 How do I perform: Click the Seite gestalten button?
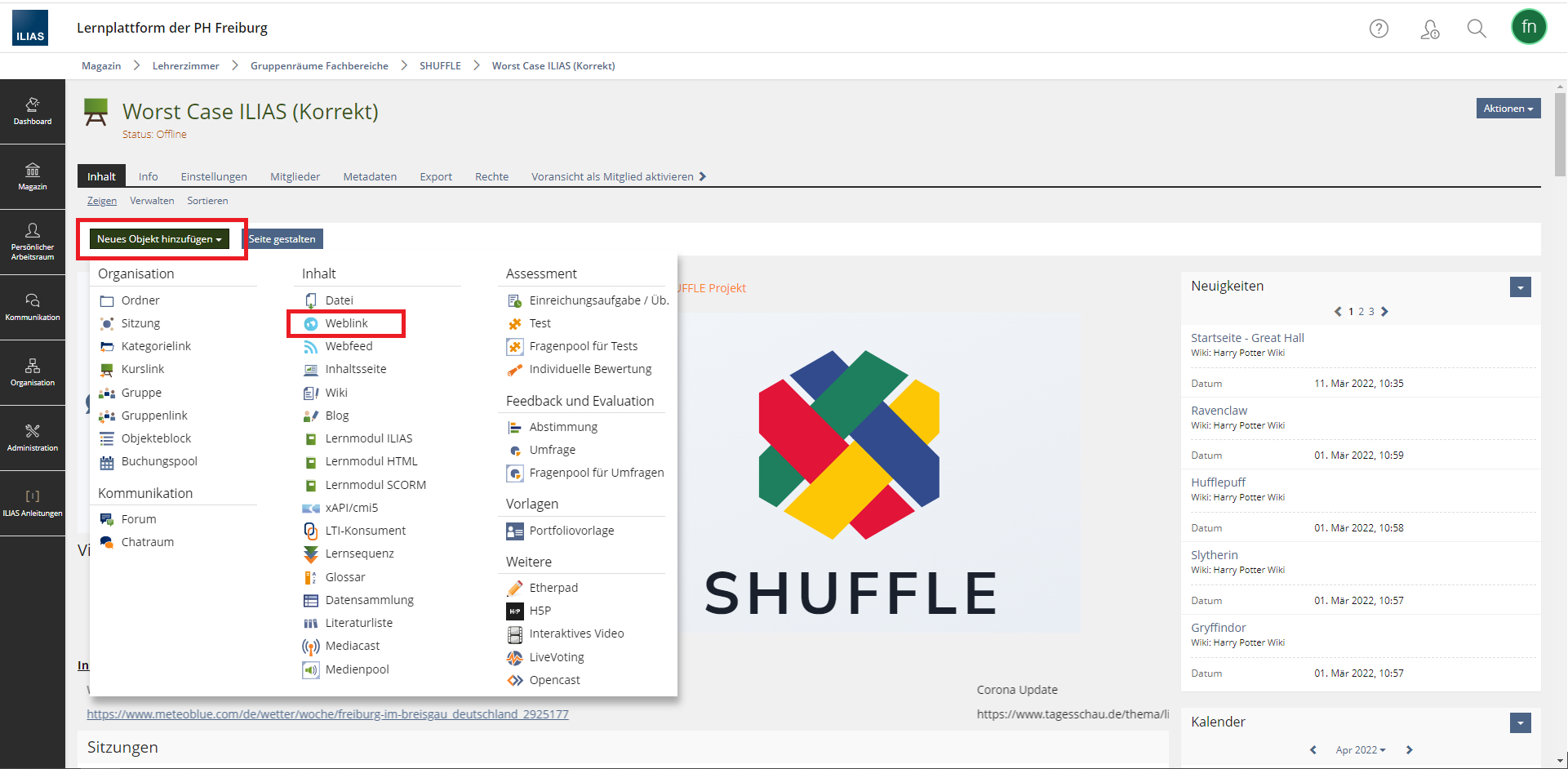[282, 239]
